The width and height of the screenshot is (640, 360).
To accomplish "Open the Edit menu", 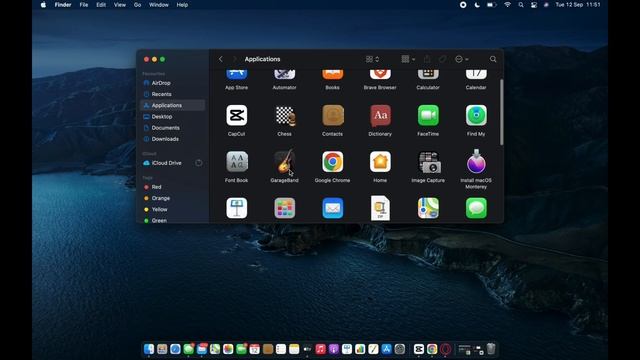I will coord(101,5).
